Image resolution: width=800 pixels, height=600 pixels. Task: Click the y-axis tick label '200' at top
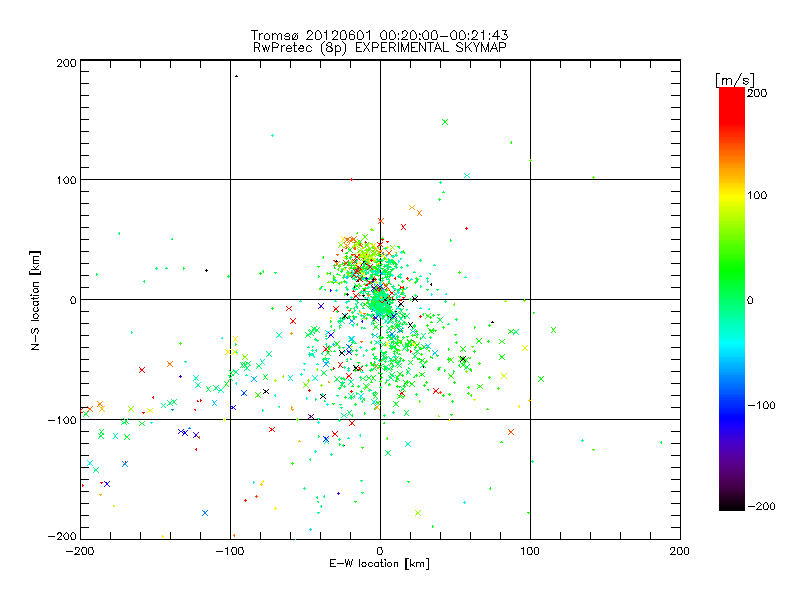click(66, 63)
